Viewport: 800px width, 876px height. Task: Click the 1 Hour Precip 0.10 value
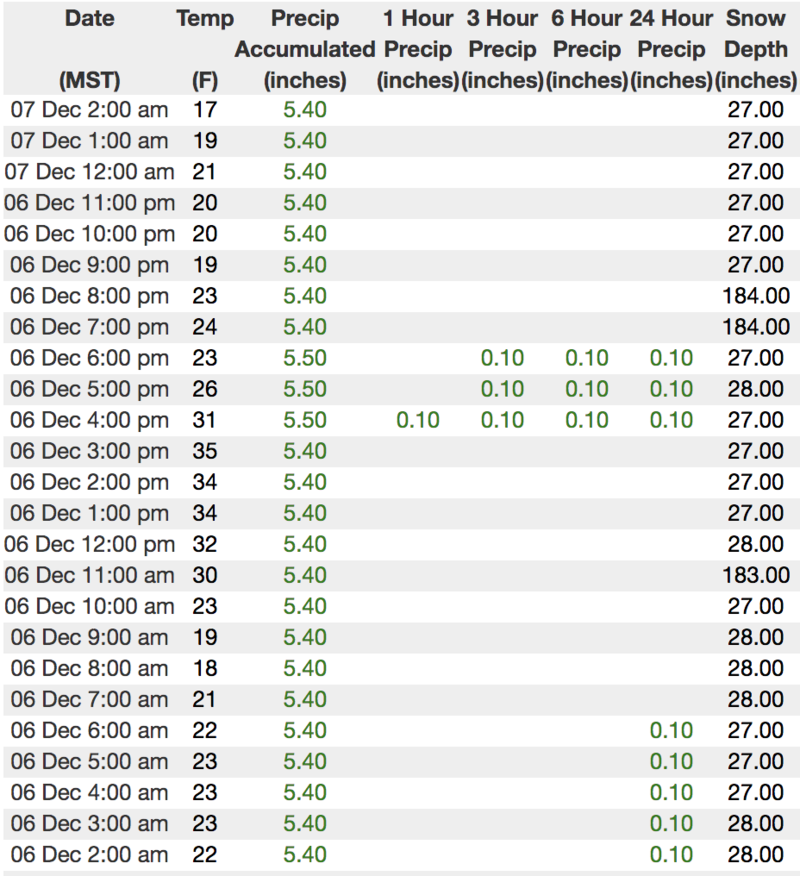point(417,420)
